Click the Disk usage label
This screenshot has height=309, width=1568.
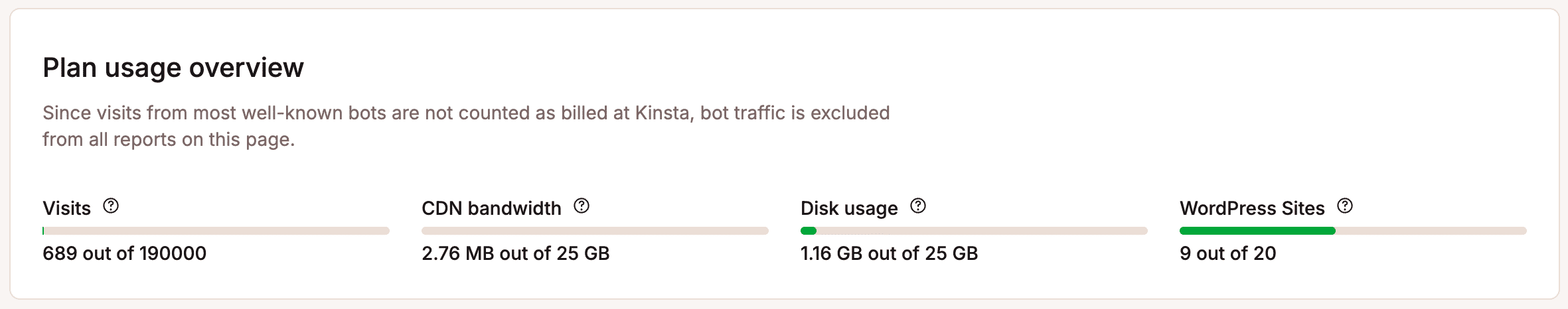pyautogui.click(x=849, y=208)
